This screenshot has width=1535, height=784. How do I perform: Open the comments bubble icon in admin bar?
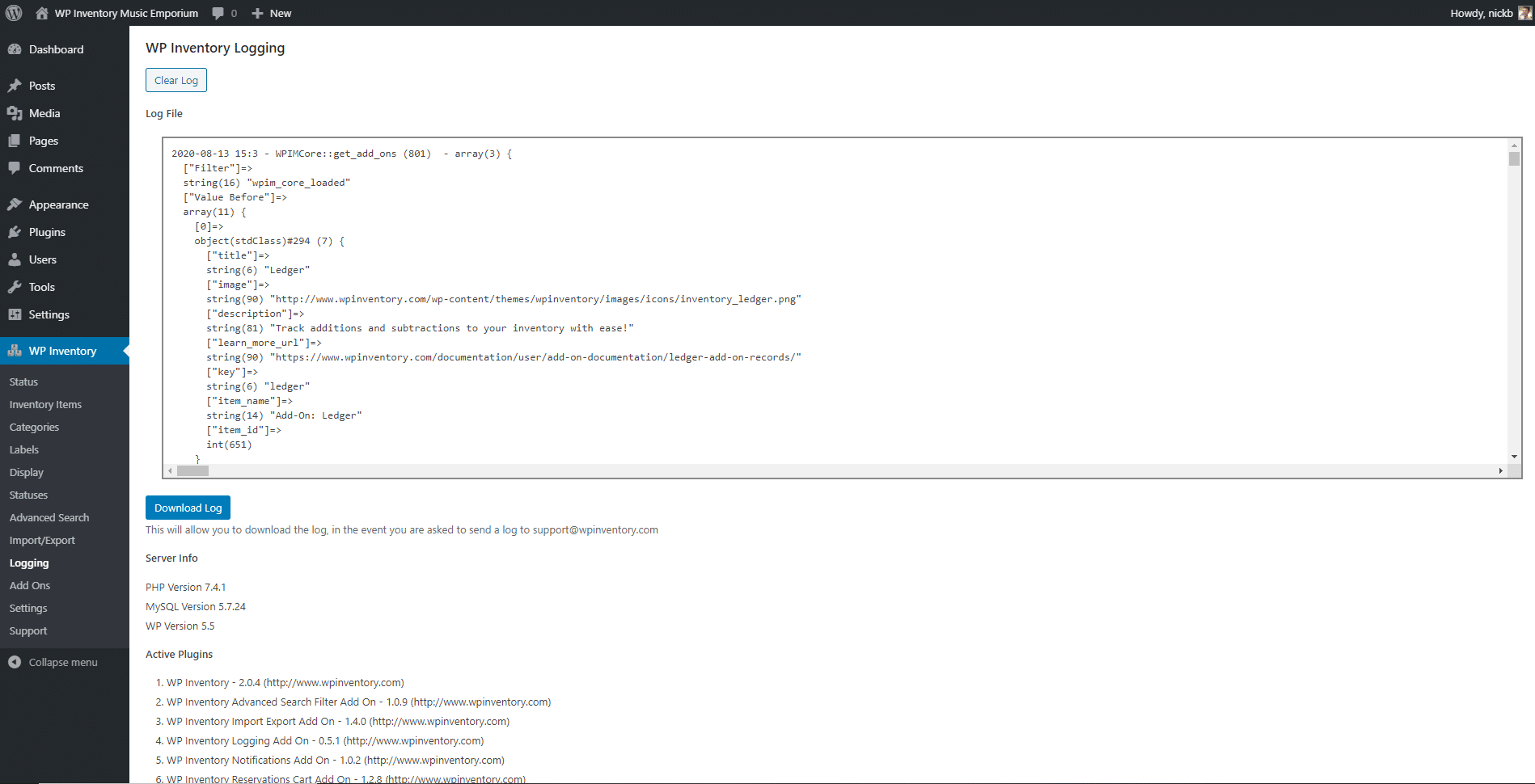click(x=218, y=13)
